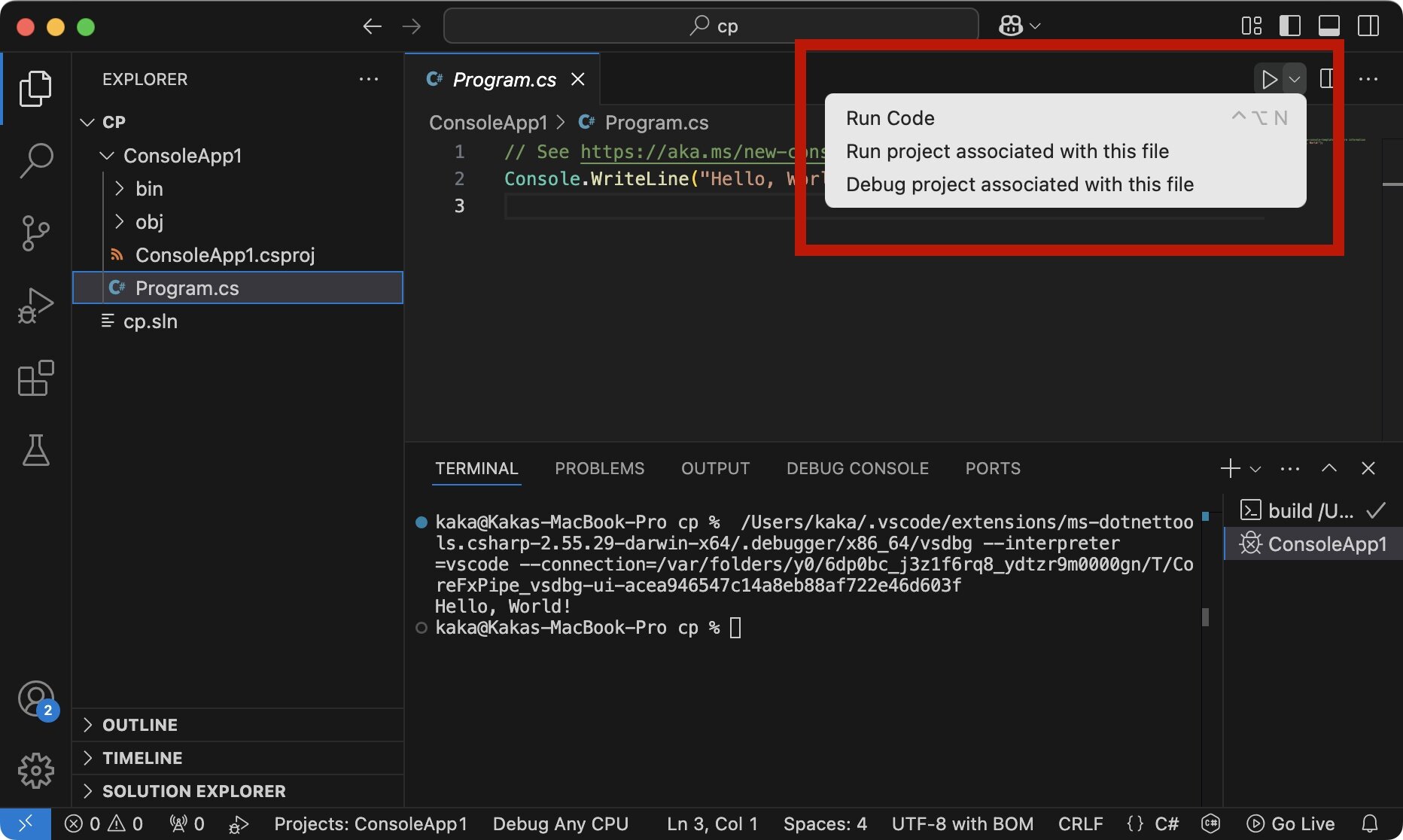Switch to the PROBLEMS tab
This screenshot has height=840, width=1403.
(x=599, y=468)
